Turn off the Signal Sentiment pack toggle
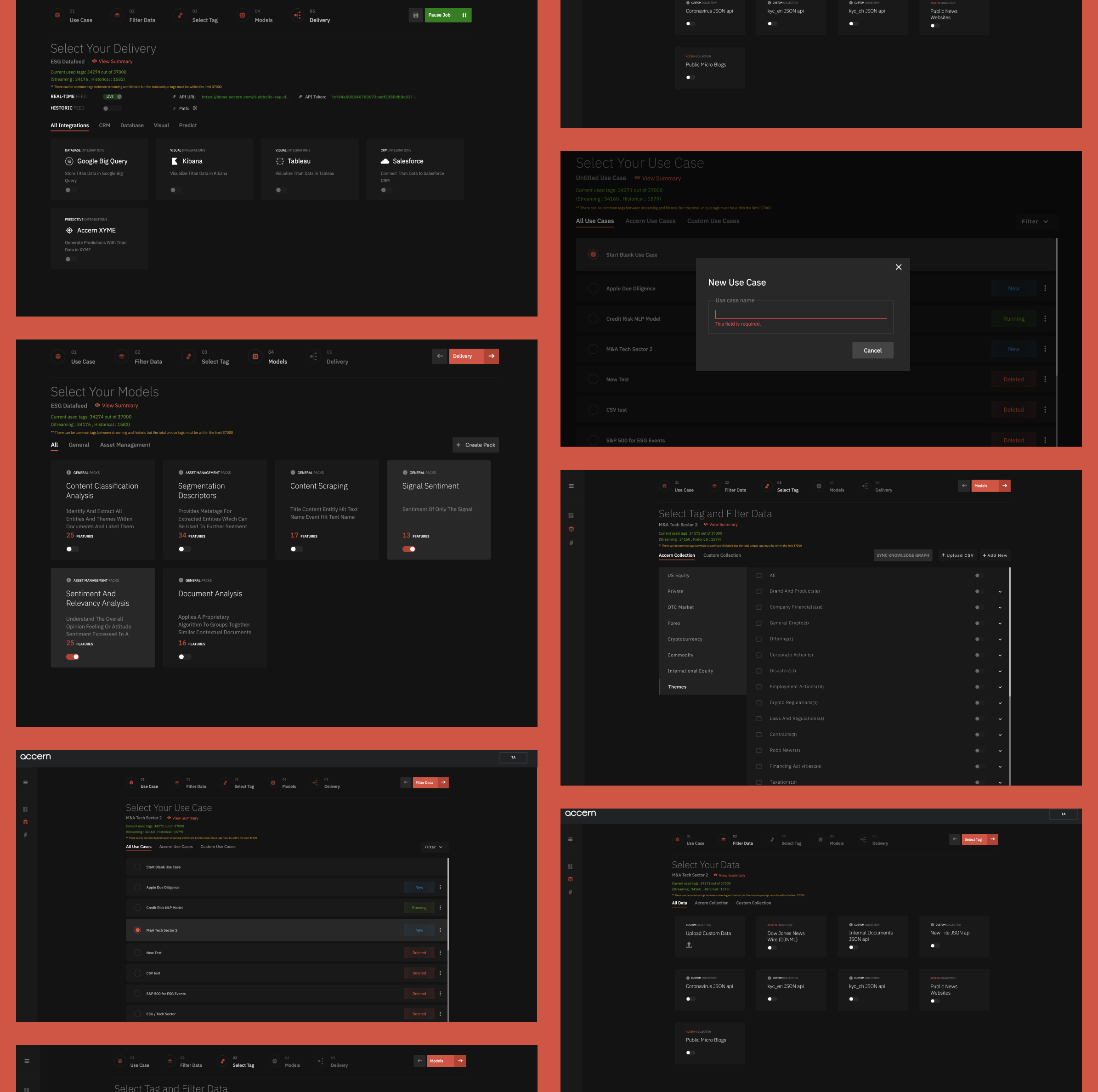1098x1092 pixels. [409, 549]
